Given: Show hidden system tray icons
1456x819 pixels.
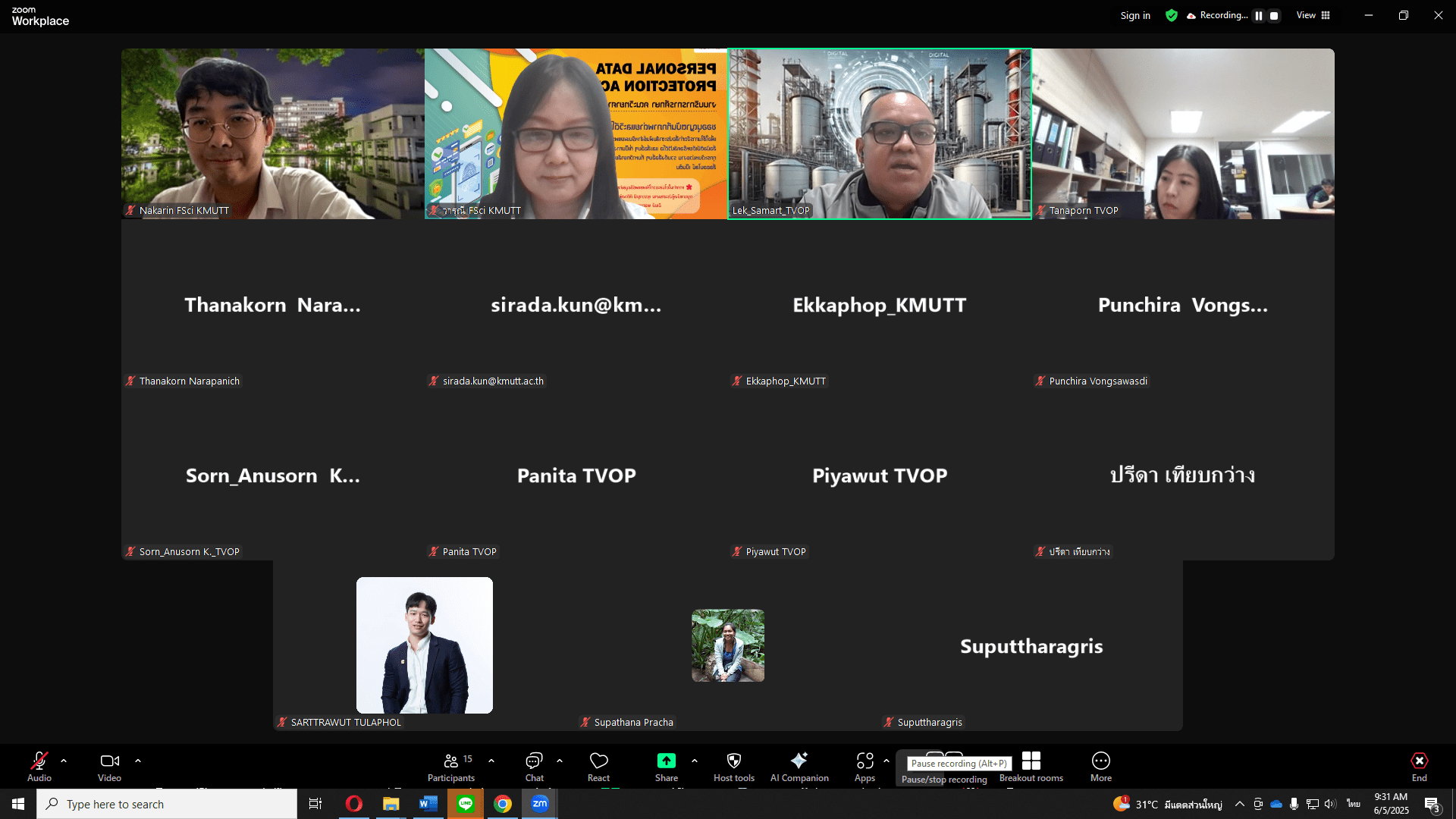Looking at the screenshot, I should pyautogui.click(x=1239, y=804).
